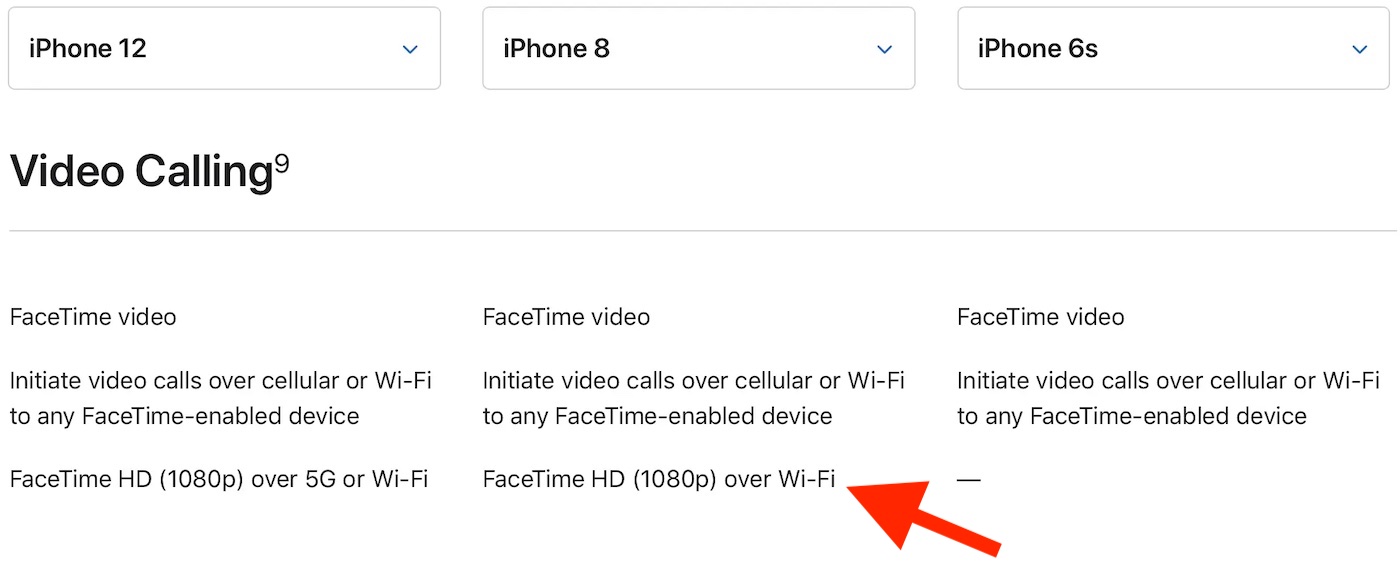This screenshot has width=1400, height=577.
Task: Click iPhone 12 "Initiate video calls" description
Action: tap(220, 398)
